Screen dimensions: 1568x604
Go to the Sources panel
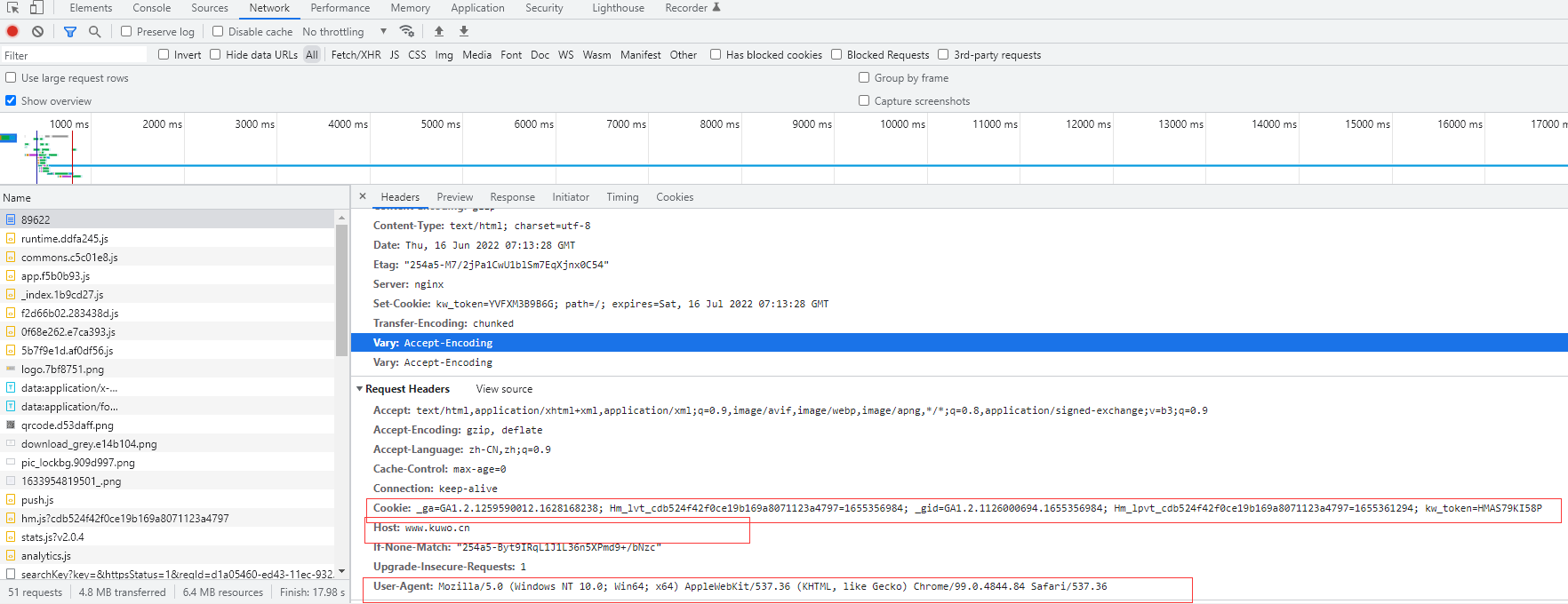coord(210,8)
